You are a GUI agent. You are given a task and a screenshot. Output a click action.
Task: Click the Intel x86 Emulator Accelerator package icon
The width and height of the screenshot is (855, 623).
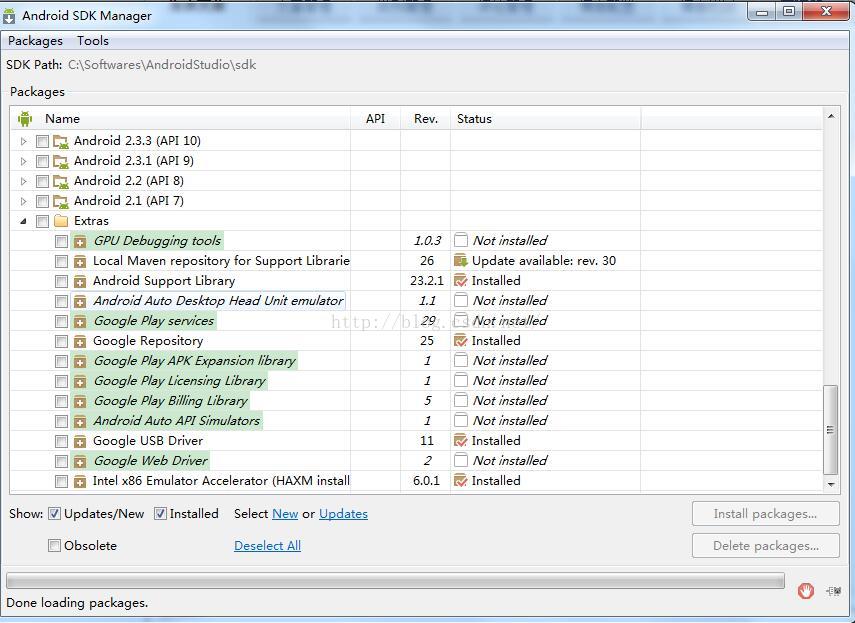[x=80, y=481]
